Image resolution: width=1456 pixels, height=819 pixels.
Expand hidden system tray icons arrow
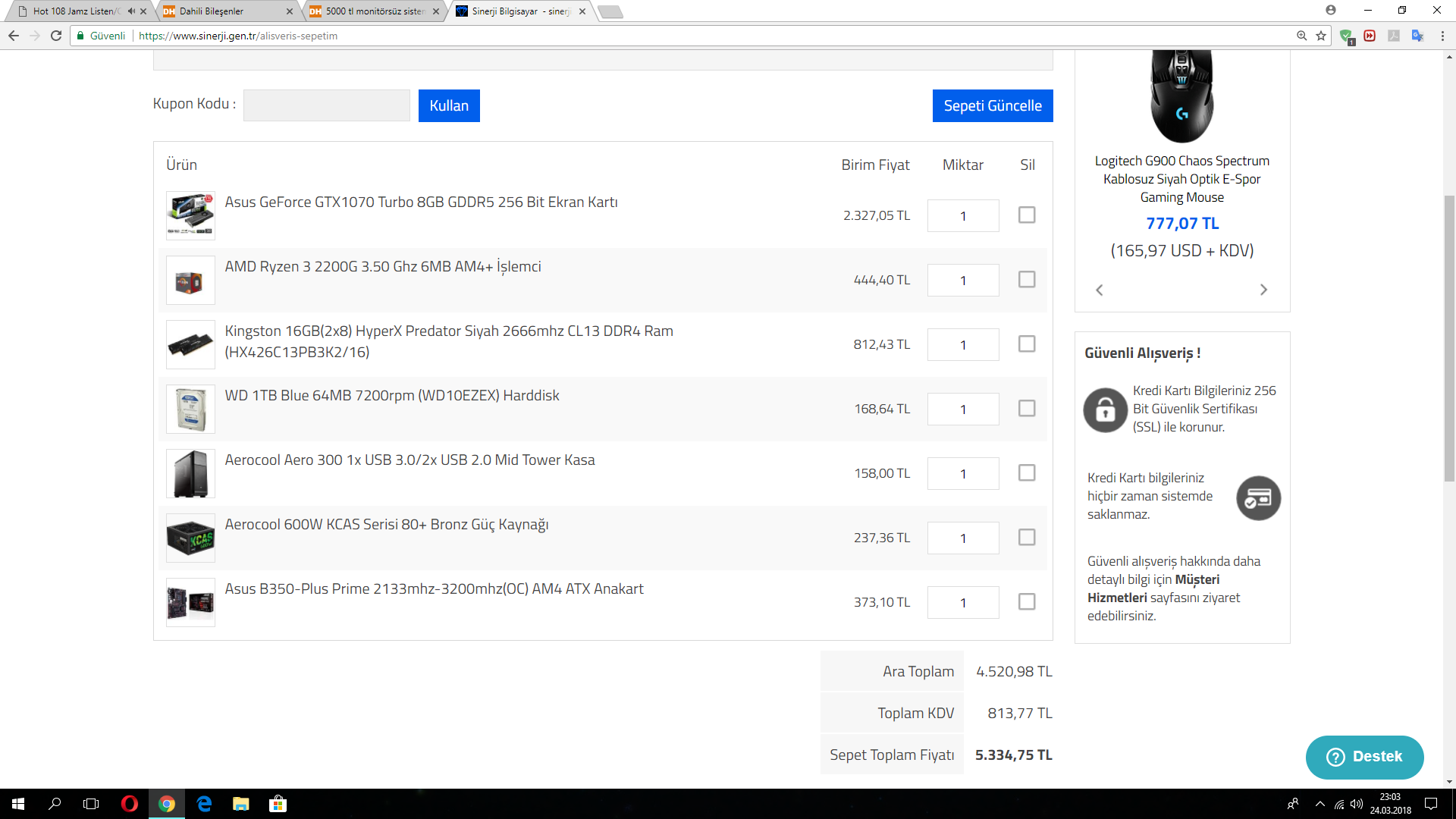[x=1320, y=804]
